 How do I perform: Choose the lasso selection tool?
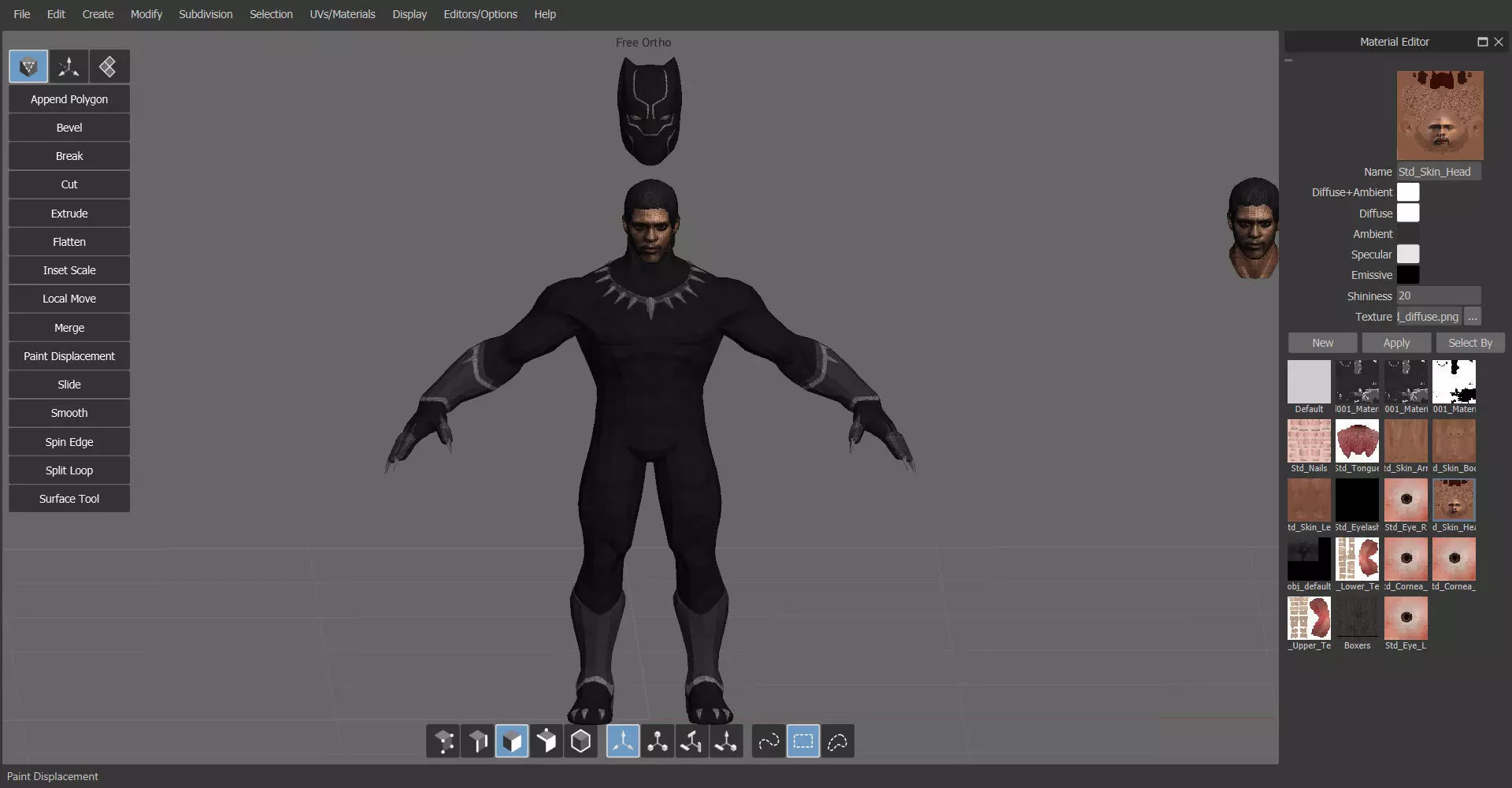tap(838, 742)
